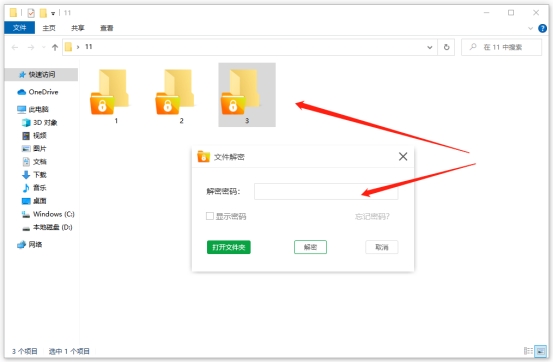This screenshot has width=554, height=362.
Task: Select 此电脑 in navigation pane
Action: coord(33,109)
